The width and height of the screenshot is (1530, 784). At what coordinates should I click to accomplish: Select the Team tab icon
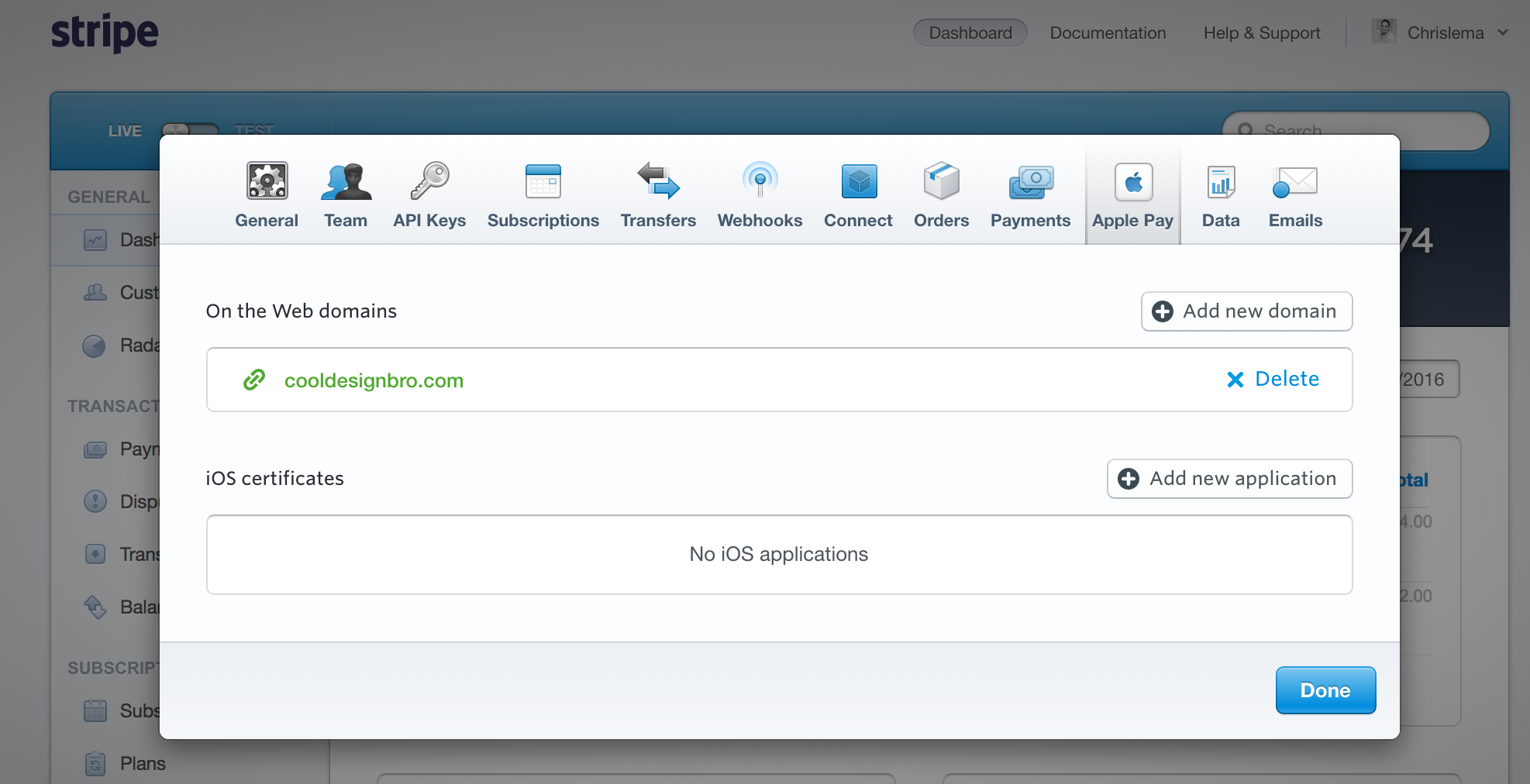[346, 181]
